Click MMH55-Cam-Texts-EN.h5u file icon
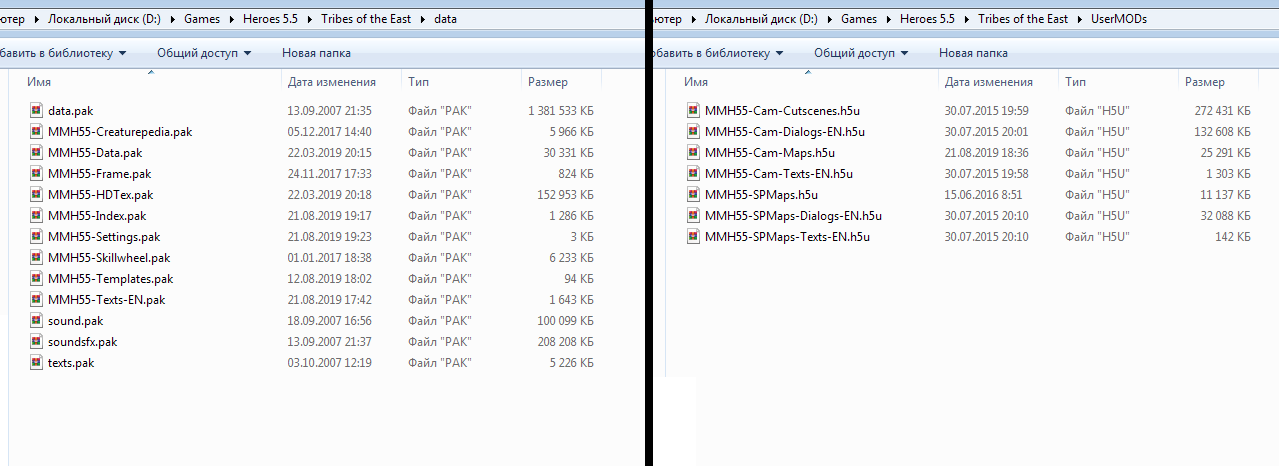 (694, 174)
